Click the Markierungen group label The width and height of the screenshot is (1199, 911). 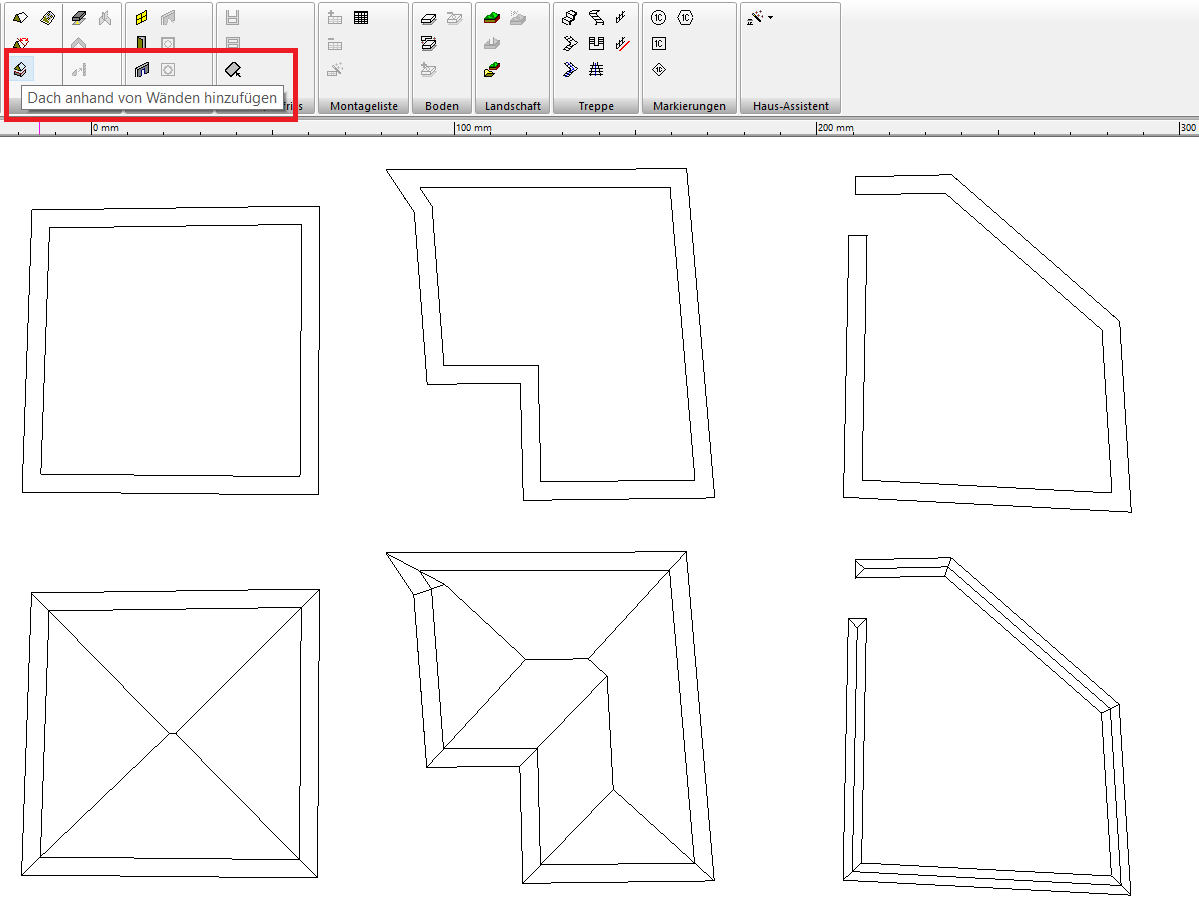point(689,106)
